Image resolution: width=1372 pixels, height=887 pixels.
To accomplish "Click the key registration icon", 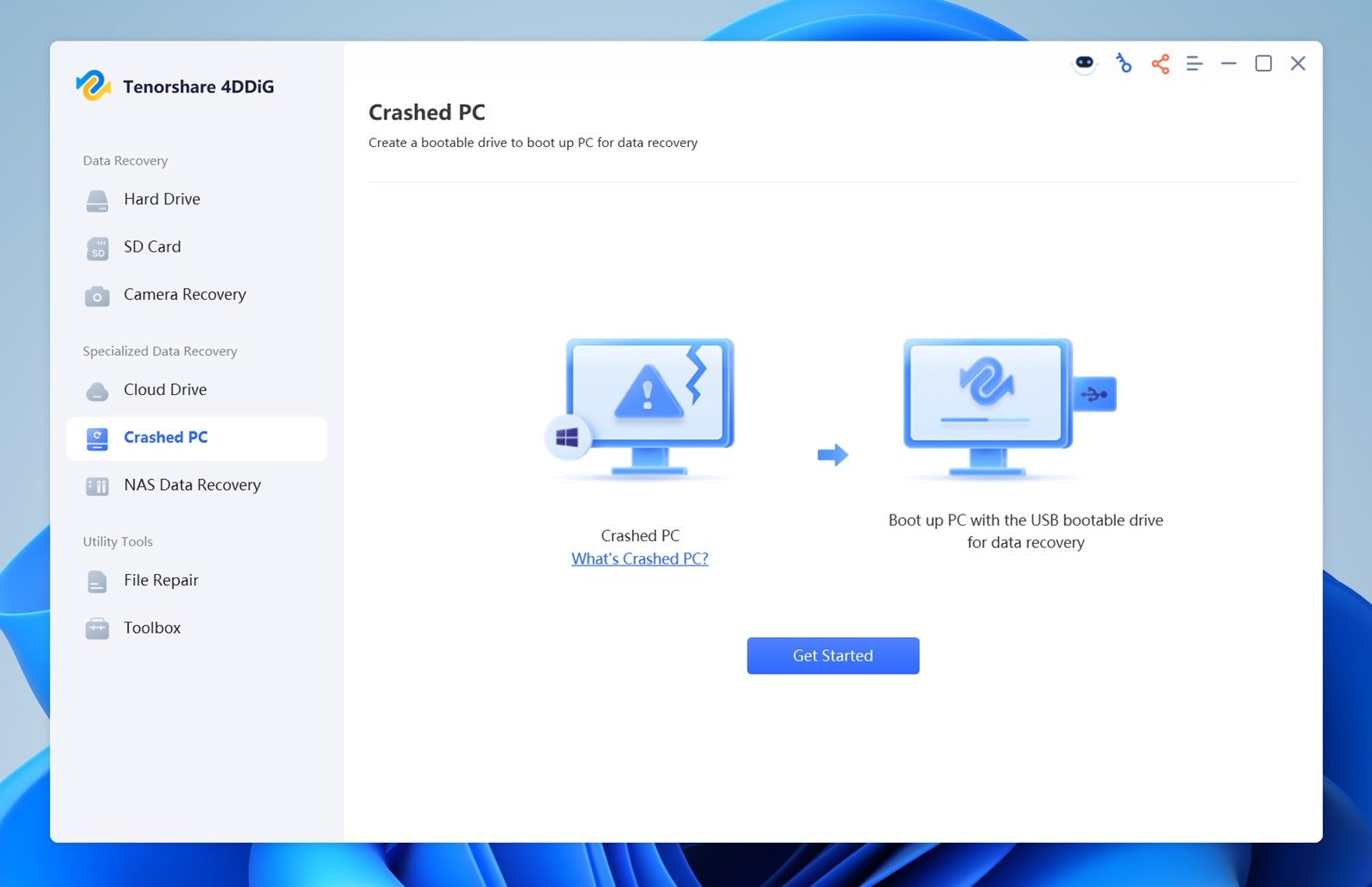I will tap(1123, 63).
